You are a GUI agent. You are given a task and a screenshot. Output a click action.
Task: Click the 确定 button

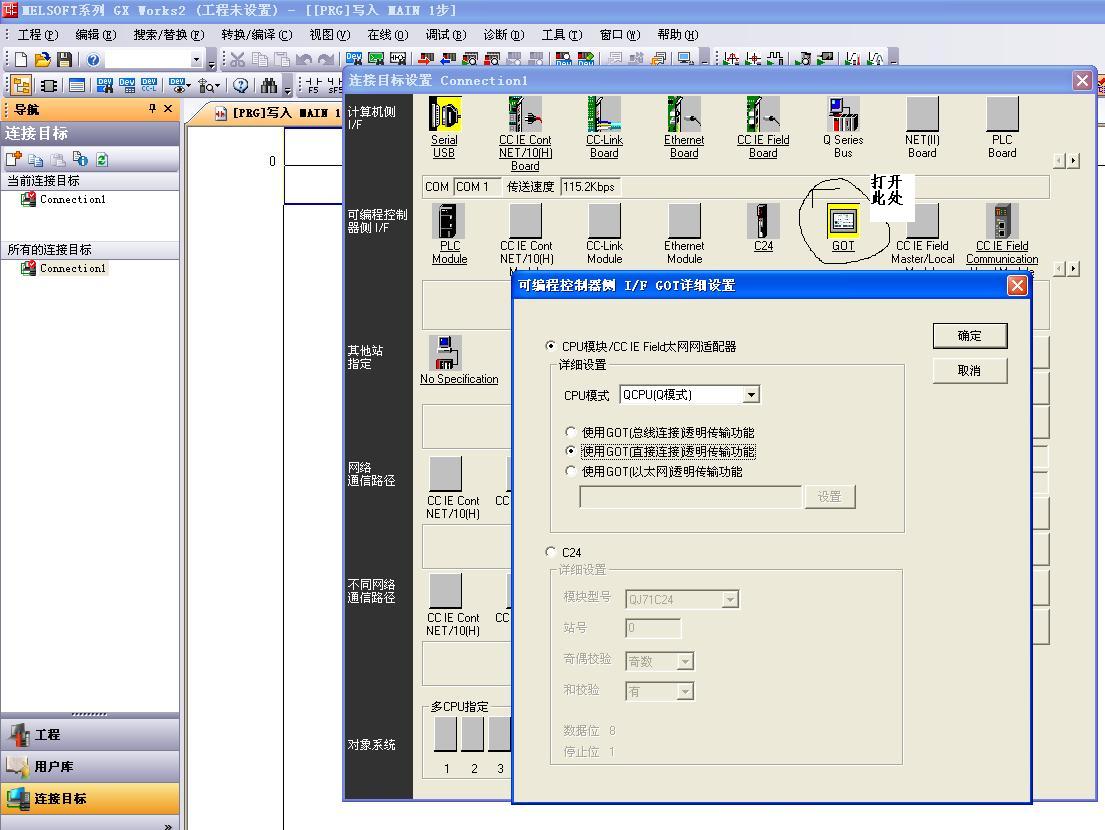pyautogui.click(x=969, y=336)
